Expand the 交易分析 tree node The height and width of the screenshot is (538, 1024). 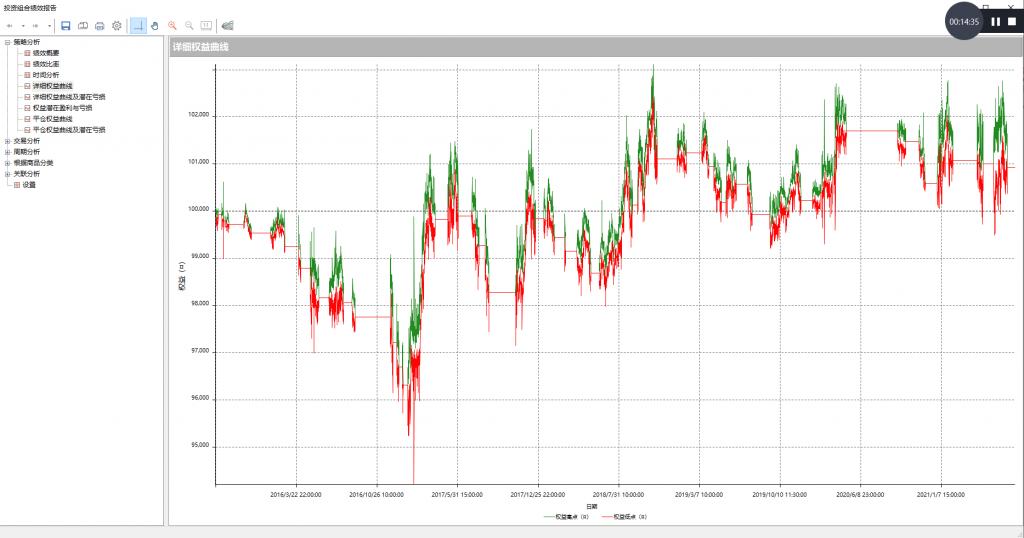point(7,141)
